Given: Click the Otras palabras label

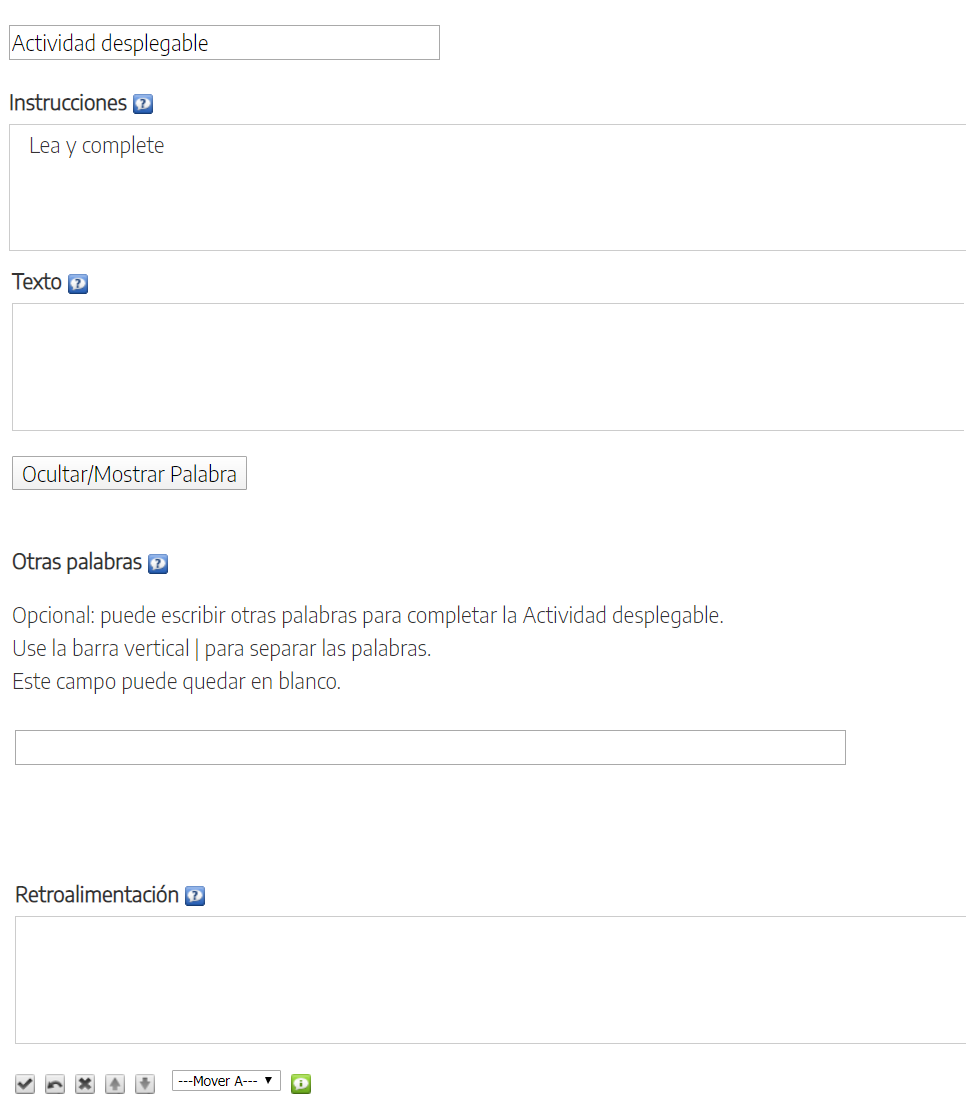Looking at the screenshot, I should (x=77, y=562).
